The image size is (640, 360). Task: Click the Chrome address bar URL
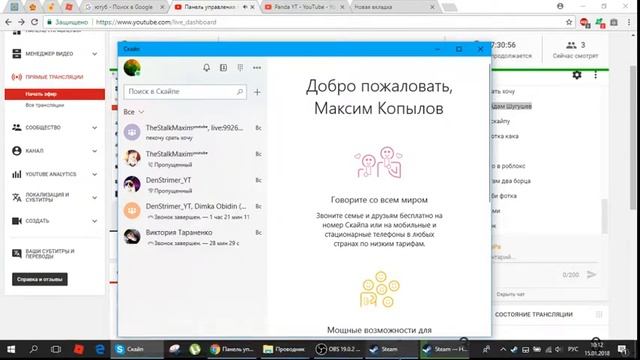click(156, 22)
